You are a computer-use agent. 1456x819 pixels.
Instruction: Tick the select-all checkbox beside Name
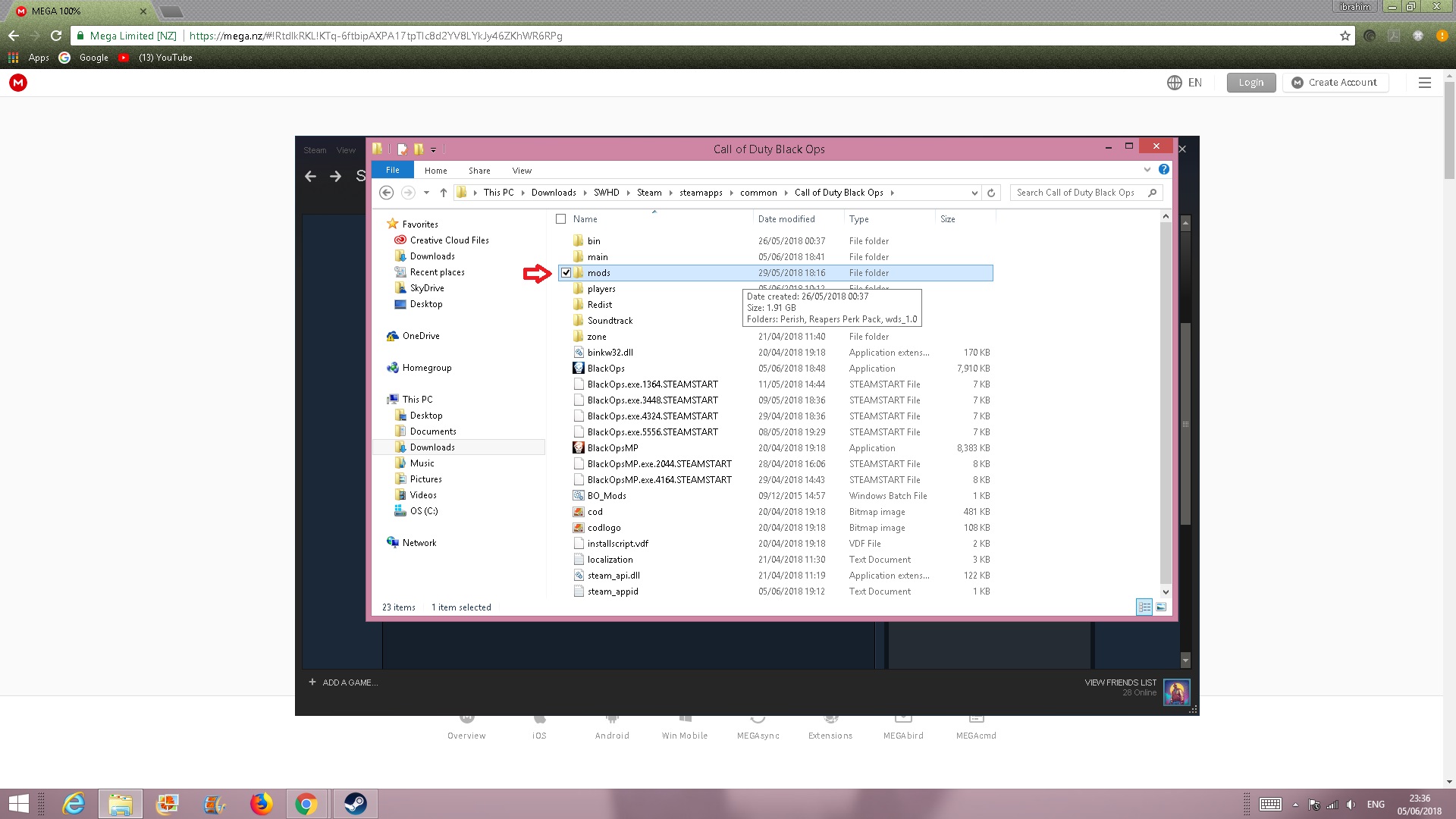click(561, 219)
